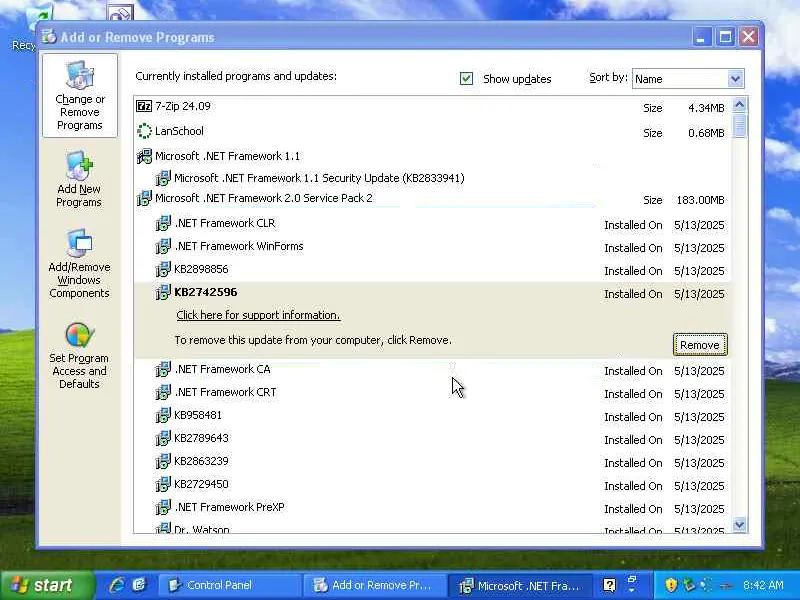Launch Internet Explorer from quick launch

117,585
